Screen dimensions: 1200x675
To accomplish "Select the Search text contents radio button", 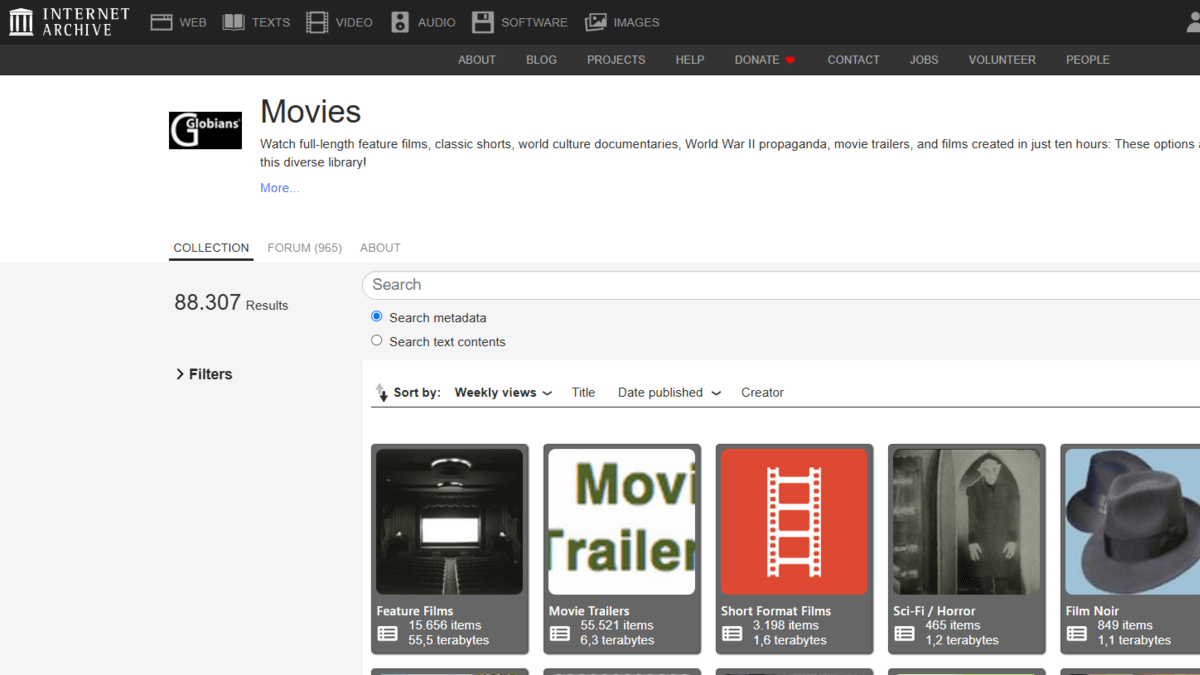I will point(377,341).
